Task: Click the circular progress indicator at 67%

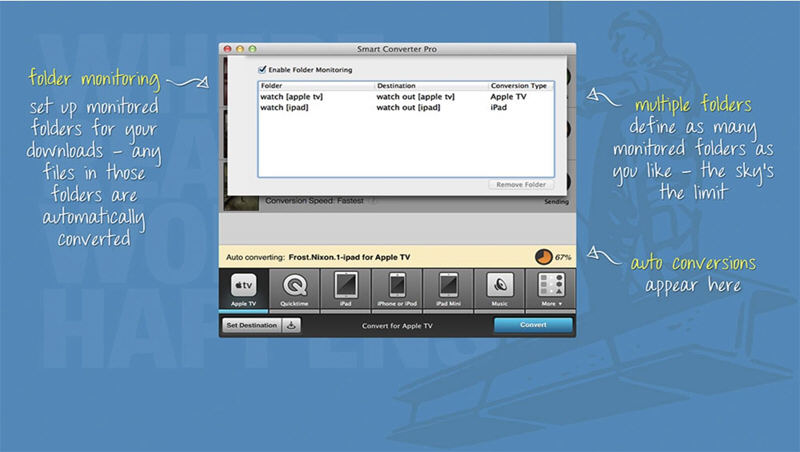Action: (x=543, y=257)
